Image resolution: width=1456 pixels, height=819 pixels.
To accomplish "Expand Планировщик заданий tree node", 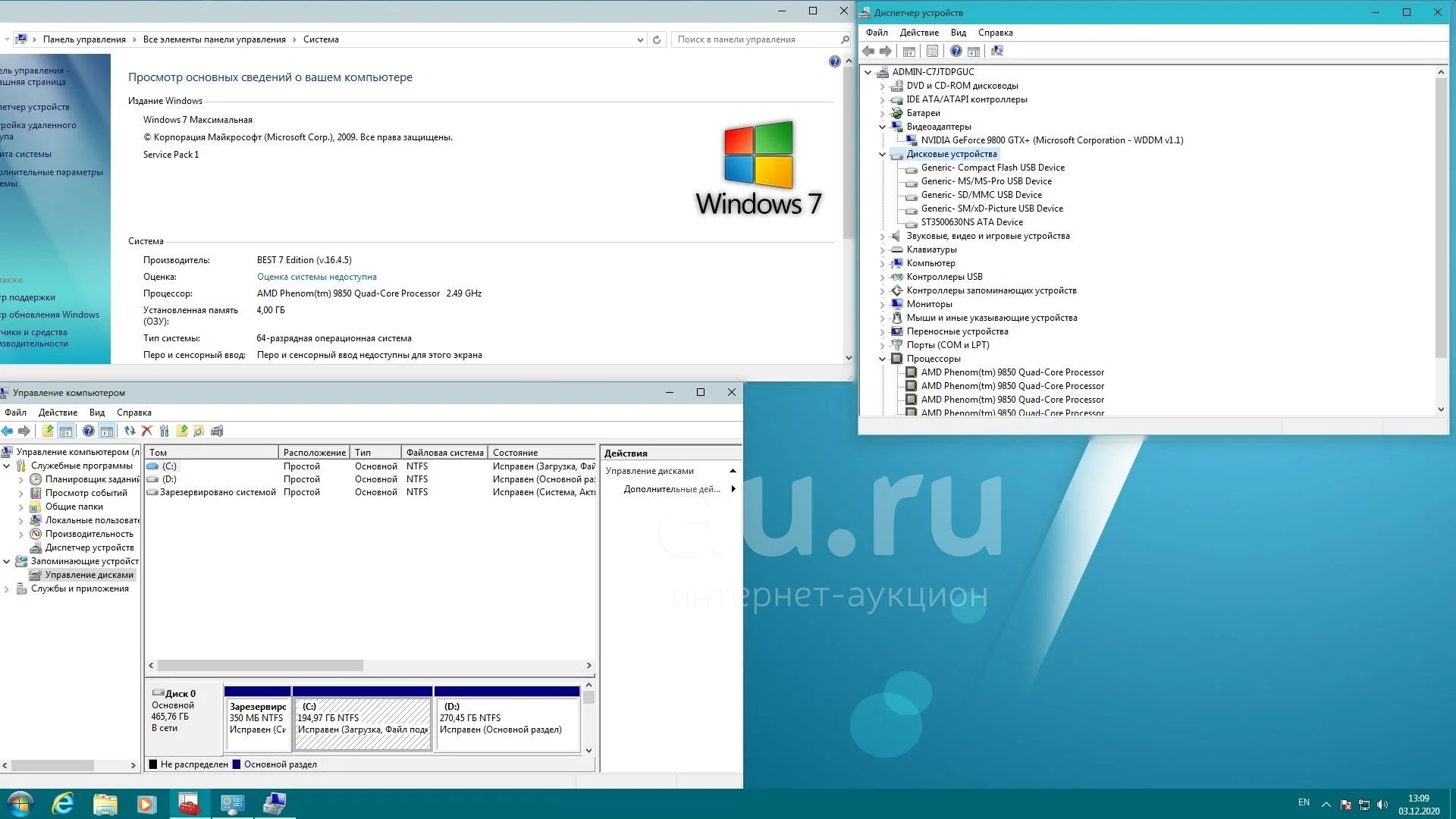I will 21,479.
